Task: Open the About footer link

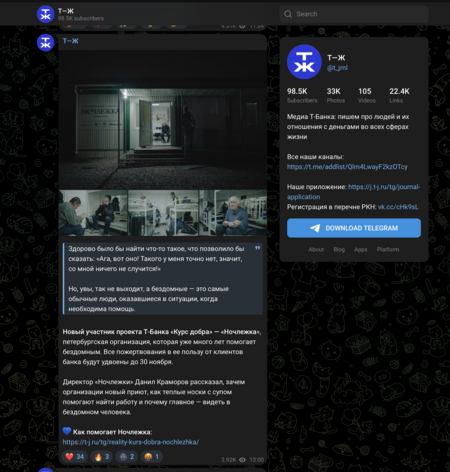Action: pyautogui.click(x=316, y=249)
